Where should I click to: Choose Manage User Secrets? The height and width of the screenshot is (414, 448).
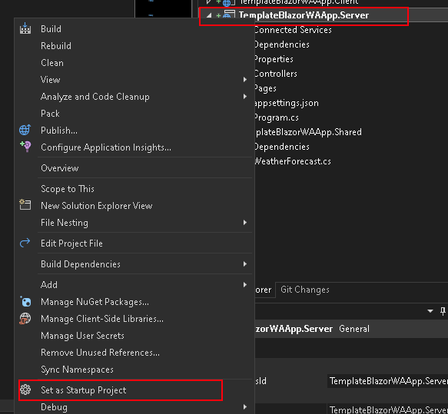click(82, 336)
